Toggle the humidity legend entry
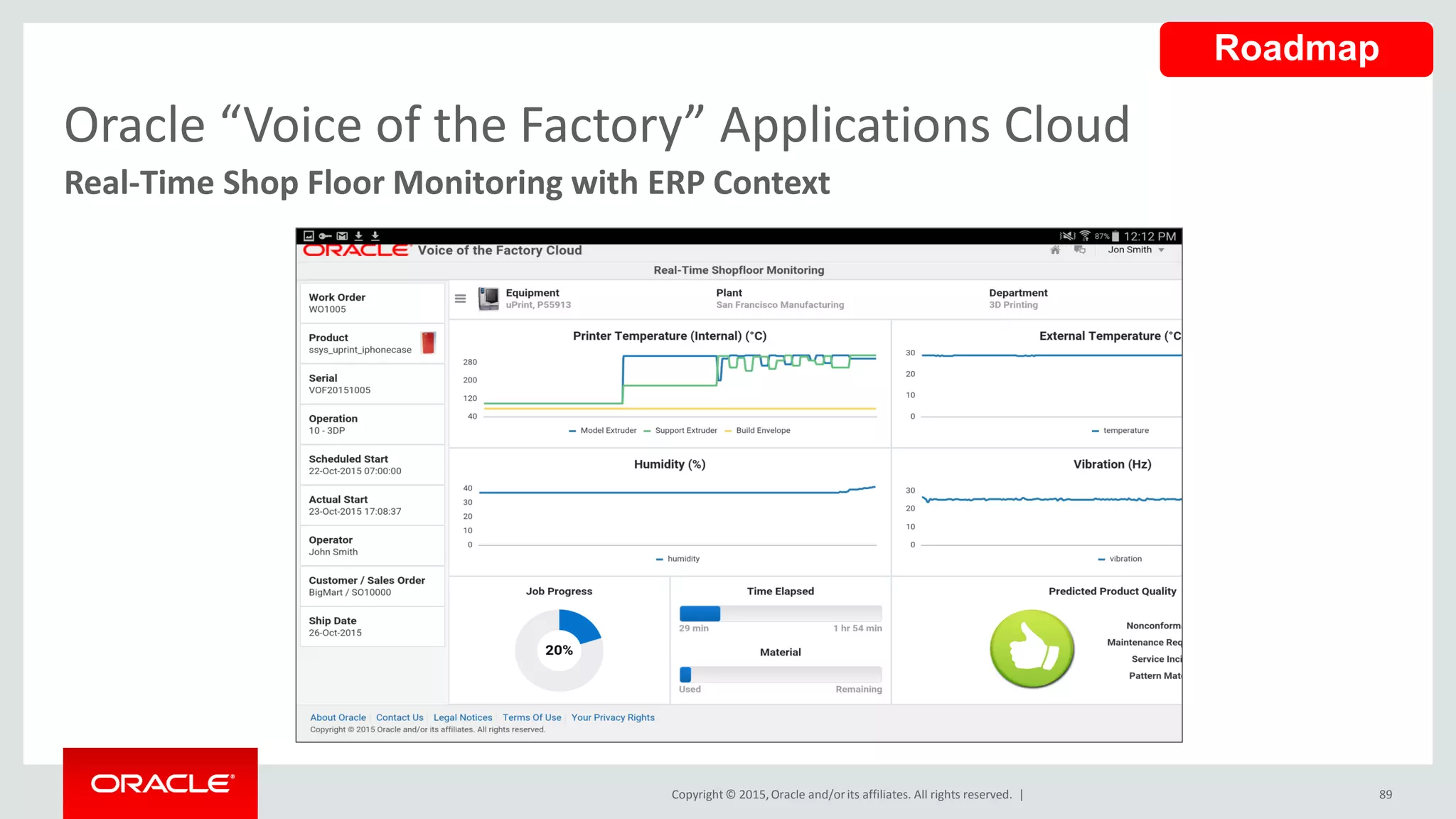 click(678, 559)
